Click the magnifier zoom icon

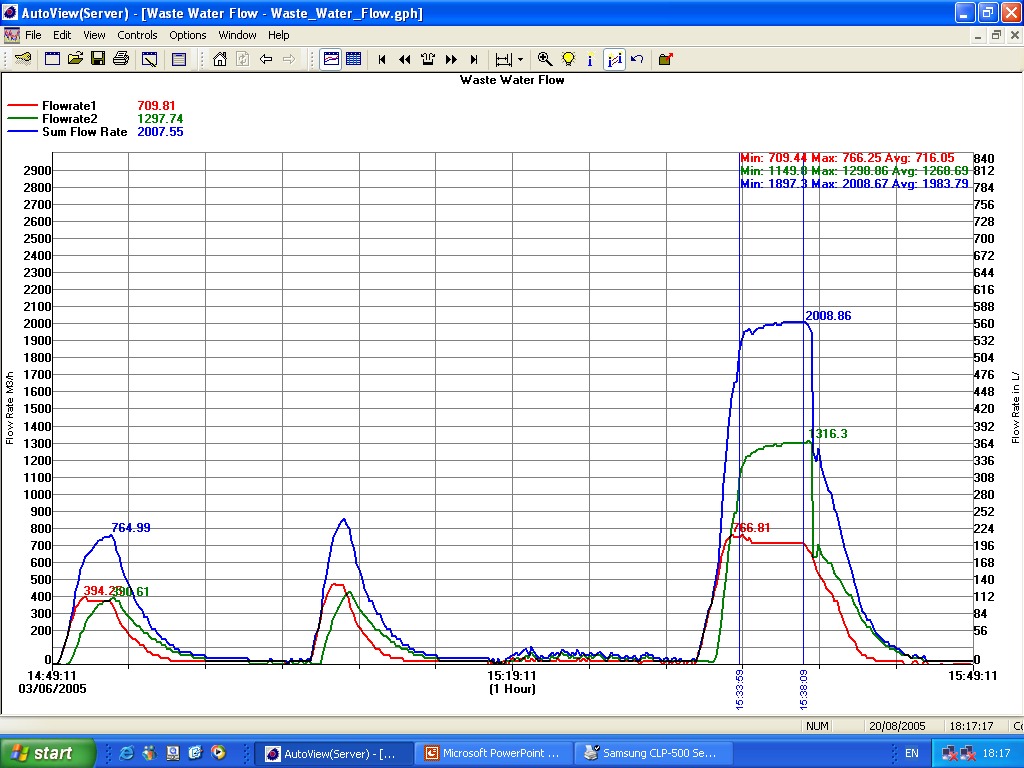coord(545,59)
